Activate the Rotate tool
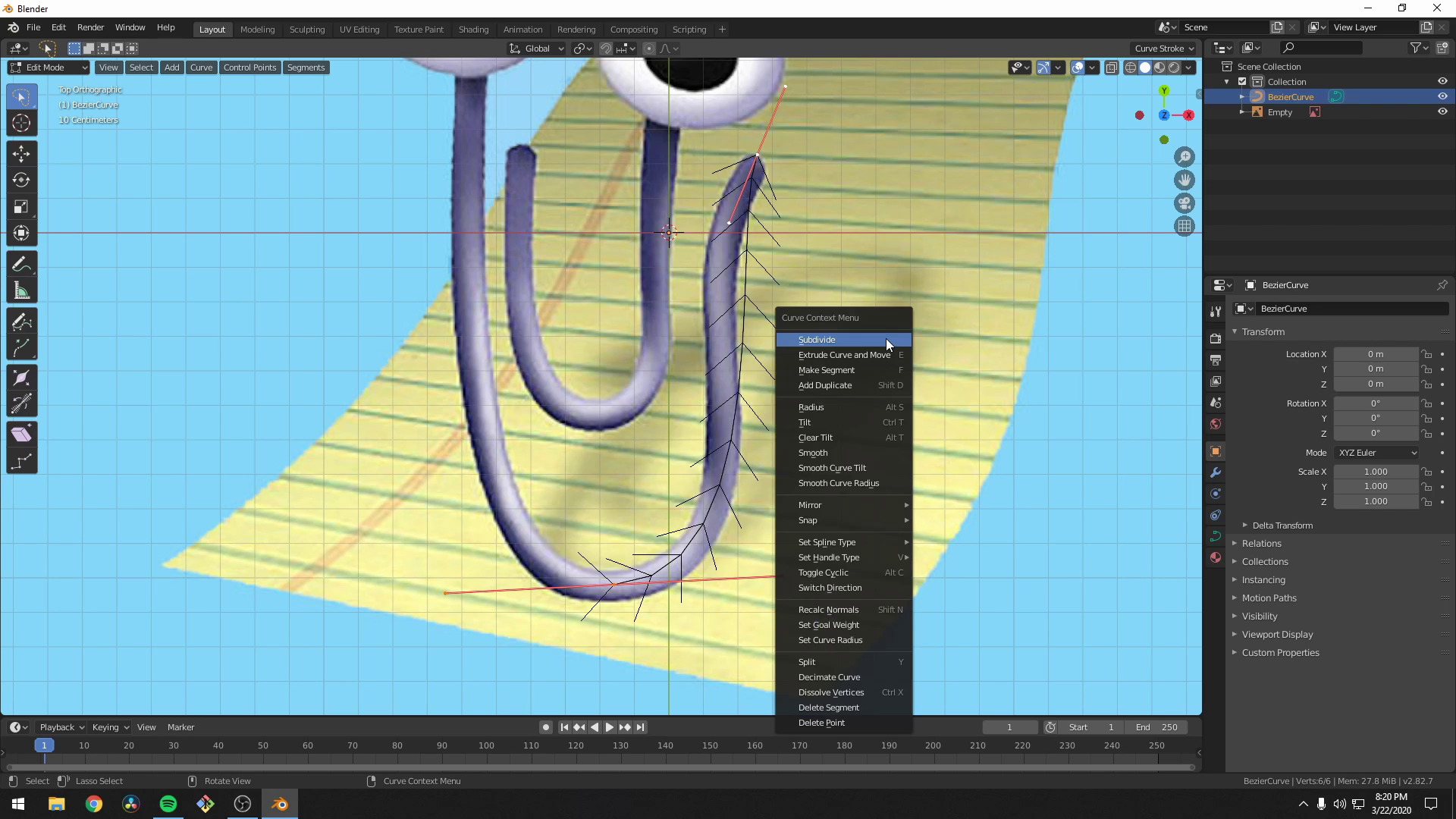This screenshot has height=819, width=1456. click(21, 180)
